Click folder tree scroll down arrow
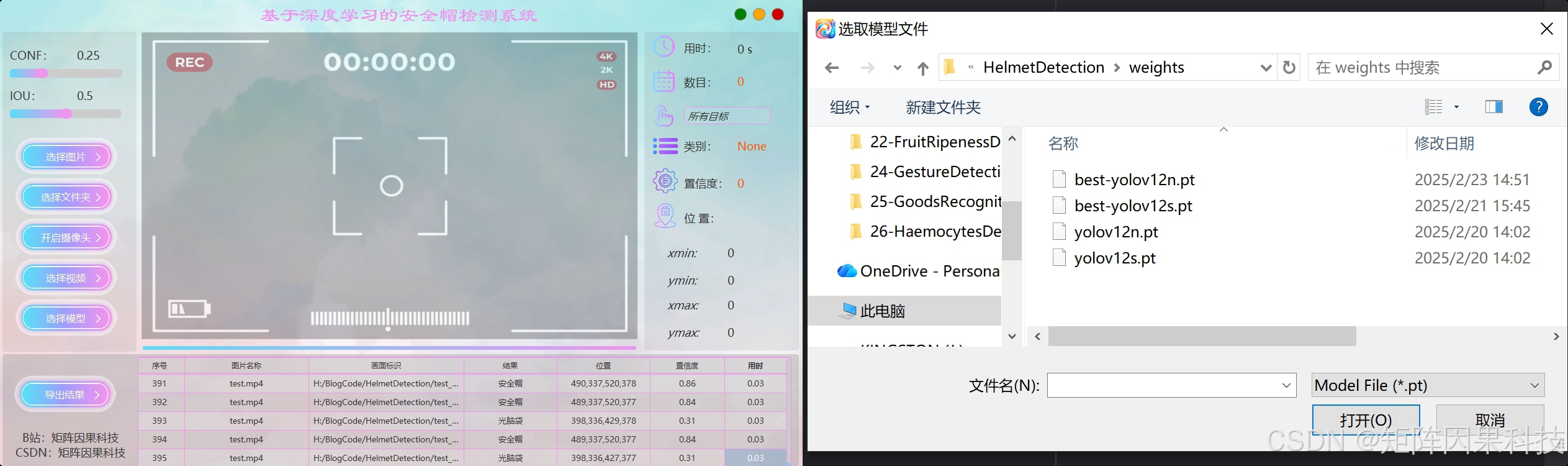The width and height of the screenshot is (1568, 466). (x=1012, y=336)
